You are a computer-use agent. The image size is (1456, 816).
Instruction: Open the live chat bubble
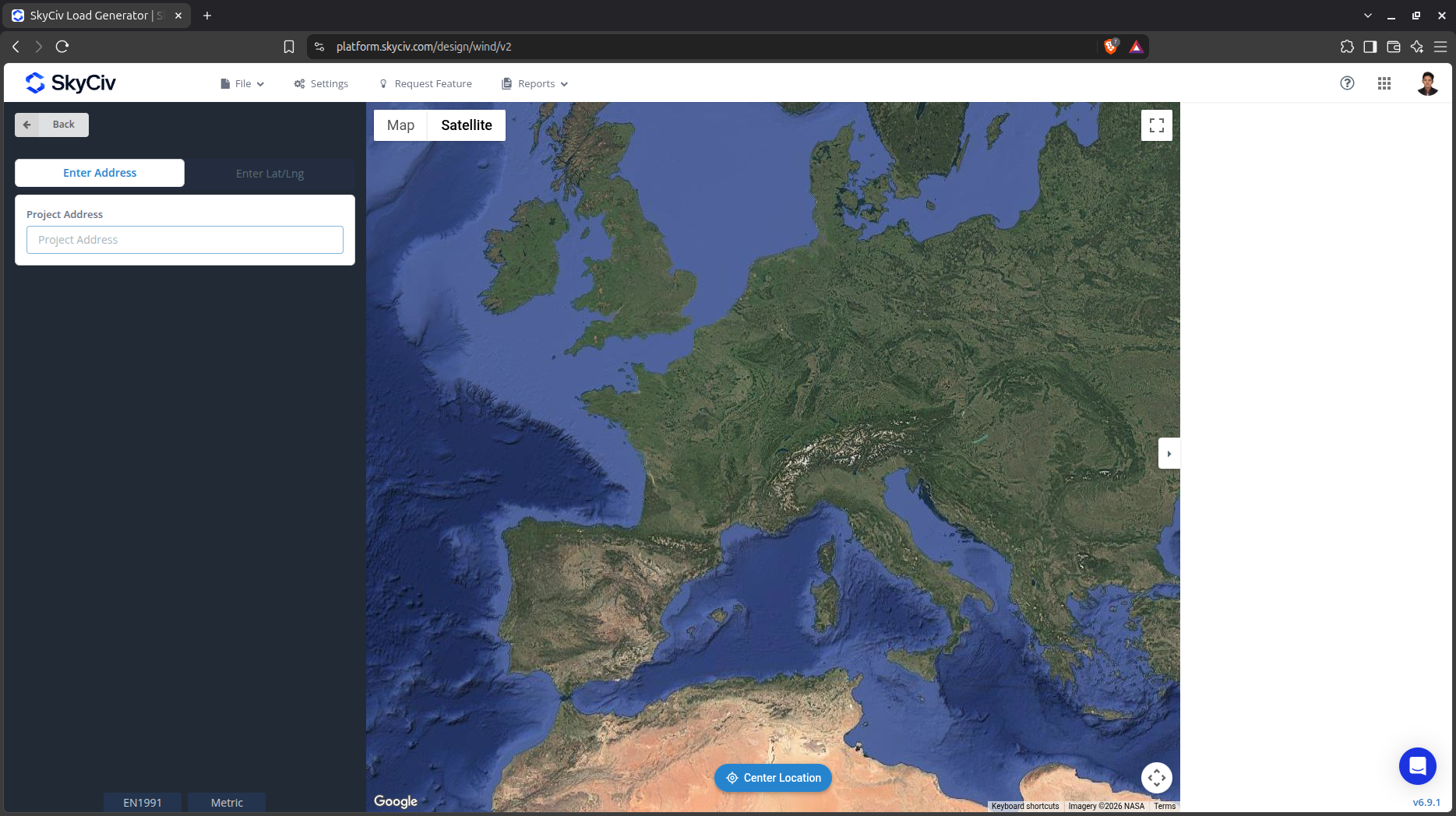click(x=1418, y=766)
